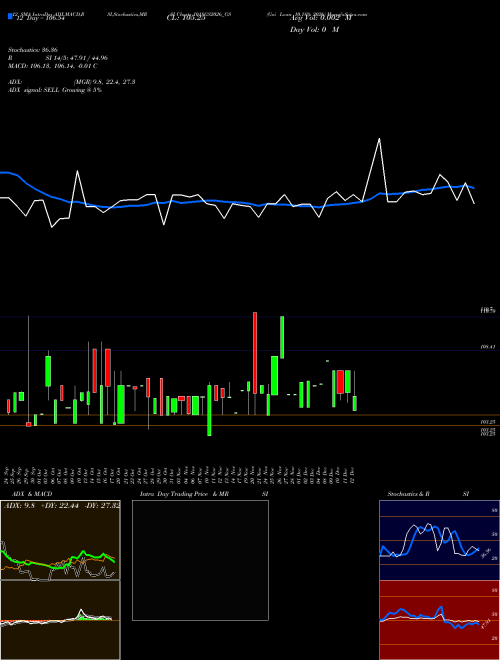Viewport: 500px width, 660px height.
Task: Click the 'ADX: 9.8 +DY: 22.44 -DY: 27.32' readout
Action: click(61, 506)
